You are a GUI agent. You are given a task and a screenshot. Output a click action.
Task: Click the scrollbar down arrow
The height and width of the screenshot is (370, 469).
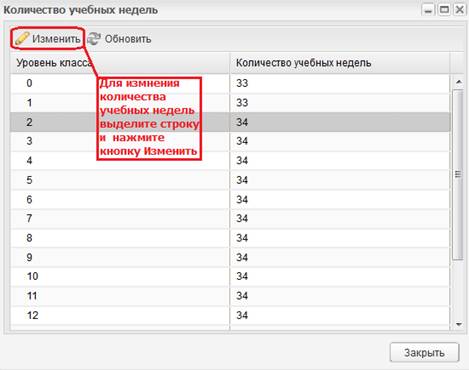coord(459,324)
